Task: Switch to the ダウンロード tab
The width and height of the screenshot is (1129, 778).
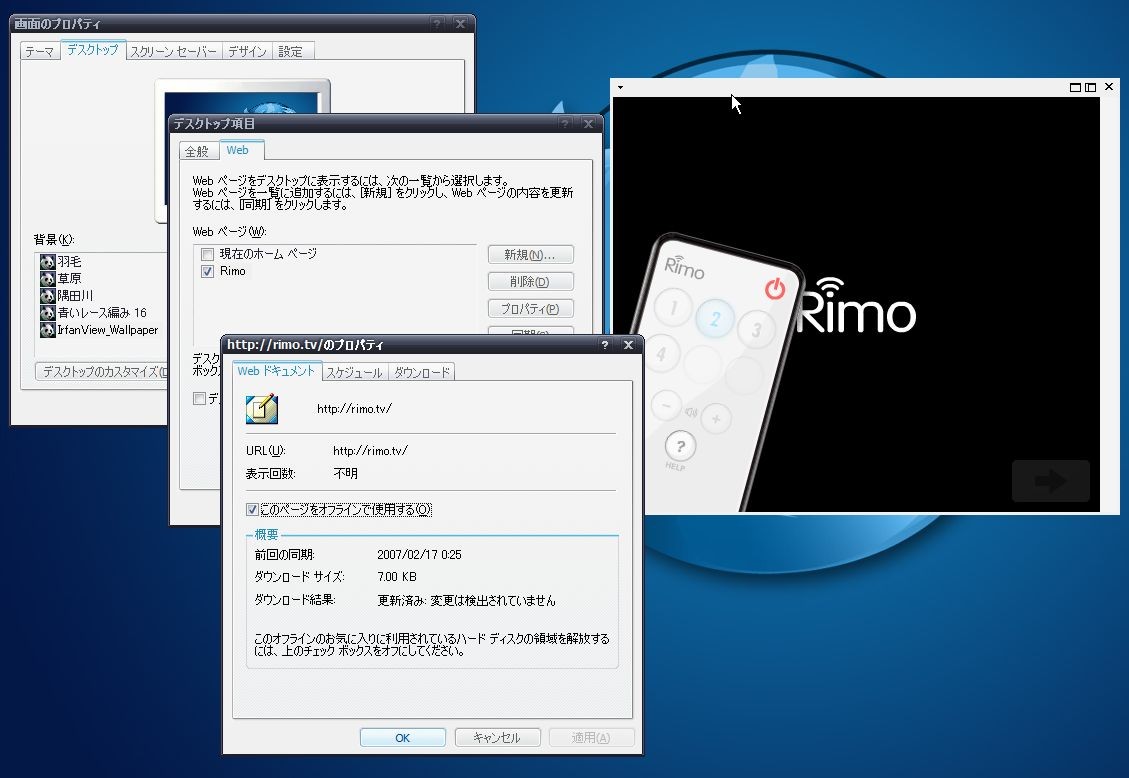Action: 422,372
